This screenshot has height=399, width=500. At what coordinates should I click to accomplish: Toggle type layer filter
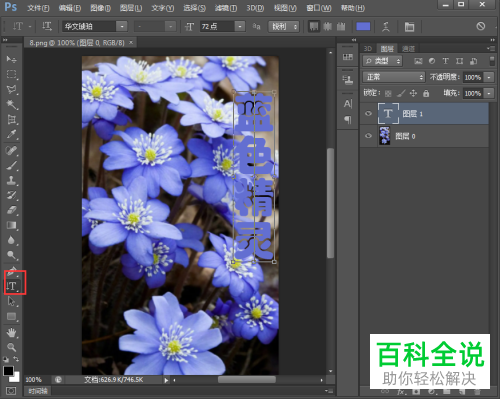coord(445,61)
